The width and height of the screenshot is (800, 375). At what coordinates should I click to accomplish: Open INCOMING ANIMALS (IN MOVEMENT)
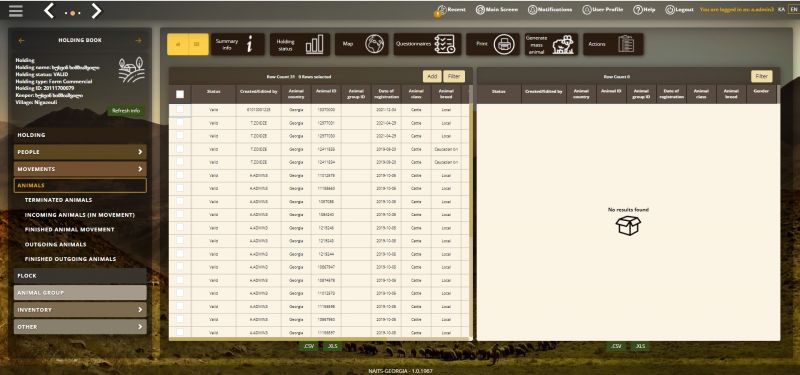[x=80, y=215]
